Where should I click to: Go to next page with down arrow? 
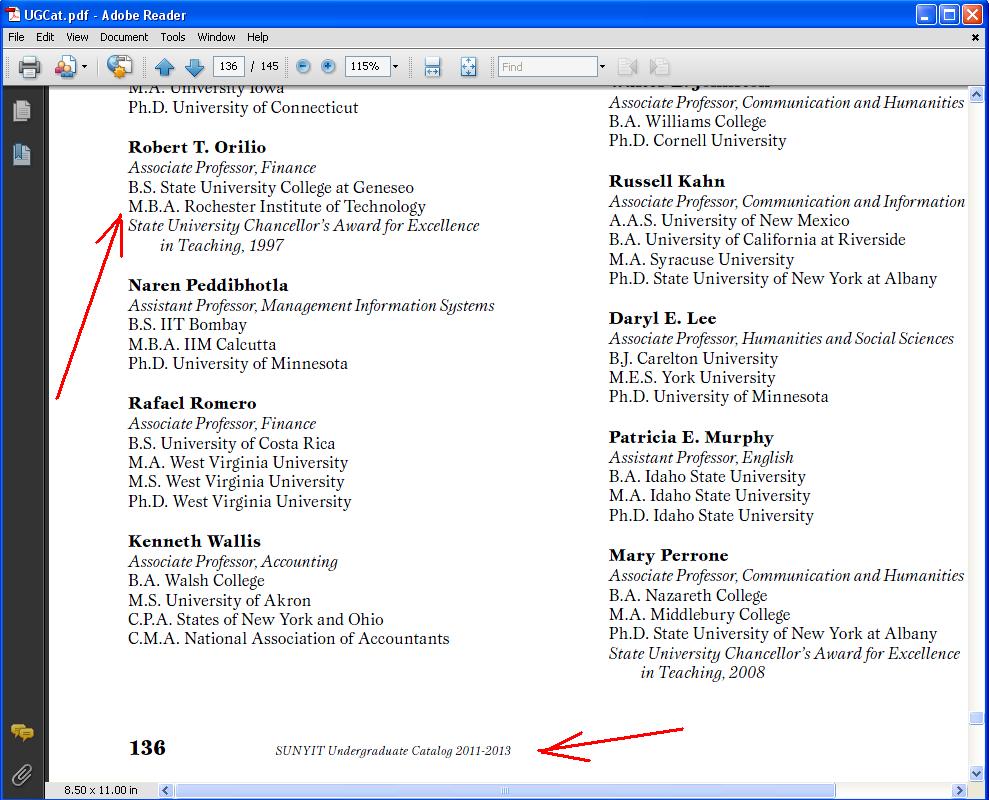195,67
